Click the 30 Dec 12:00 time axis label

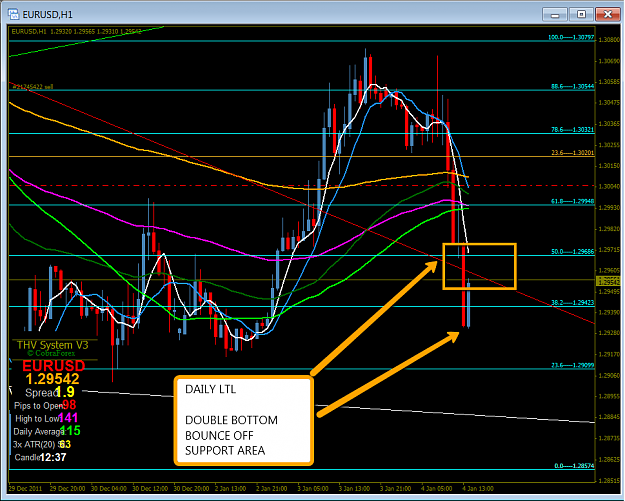(151, 488)
